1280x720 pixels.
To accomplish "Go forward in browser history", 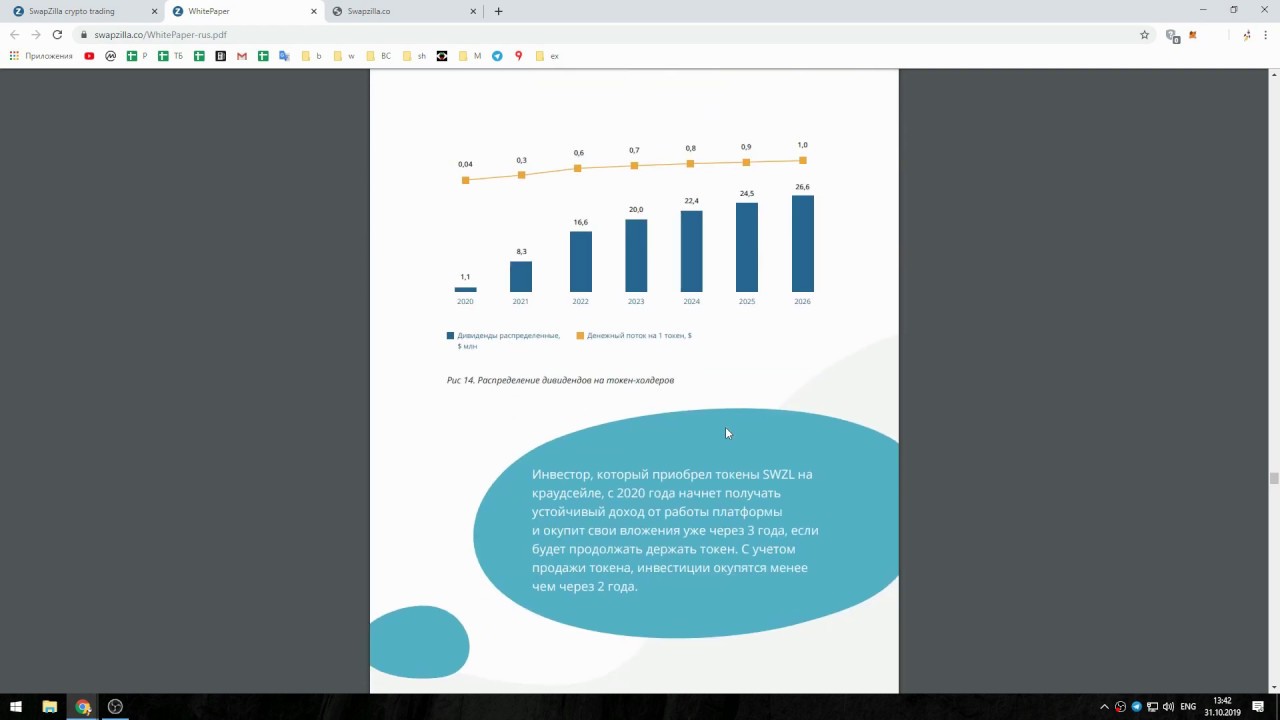I will click(36, 34).
